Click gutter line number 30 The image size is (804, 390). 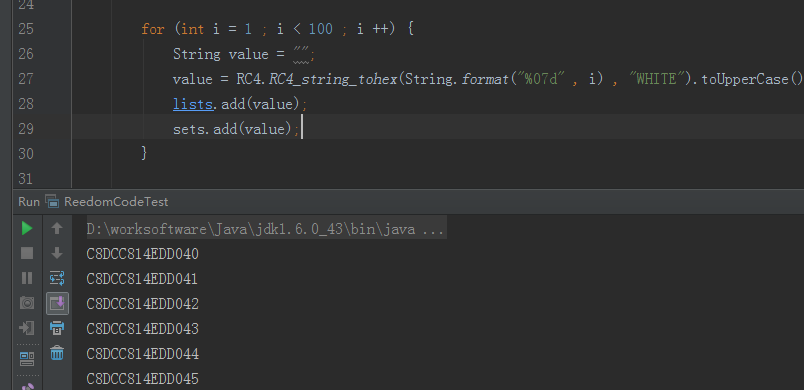pos(26,154)
